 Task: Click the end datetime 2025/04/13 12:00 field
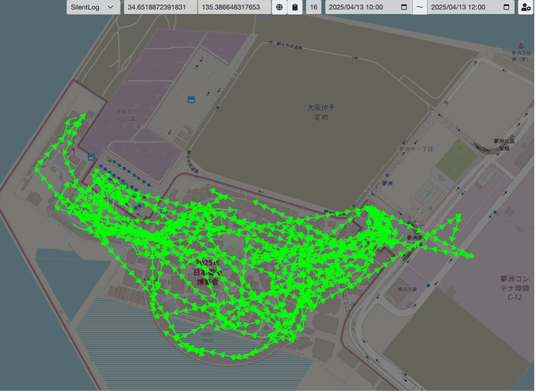(471, 7)
